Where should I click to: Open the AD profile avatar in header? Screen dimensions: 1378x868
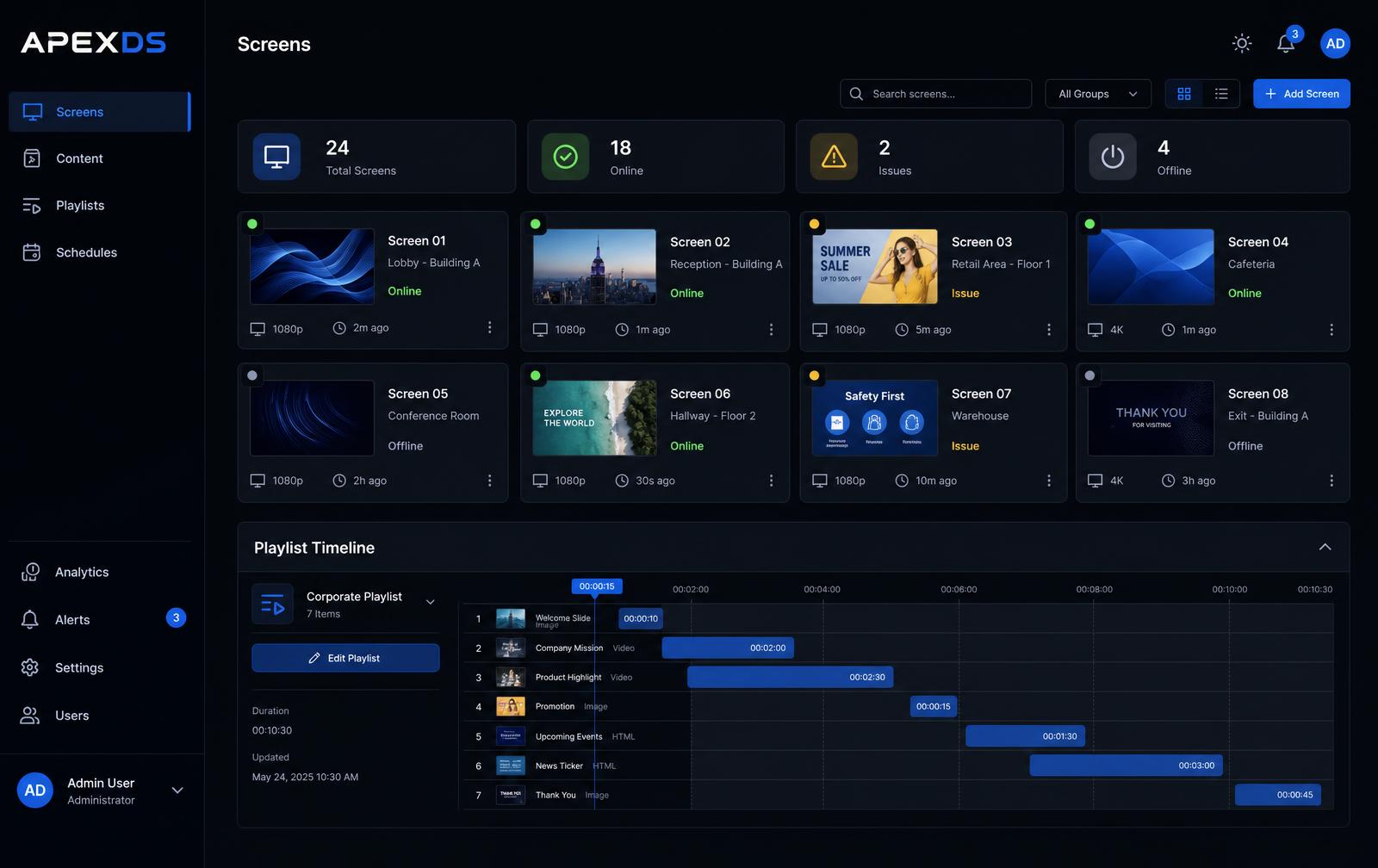click(x=1335, y=43)
